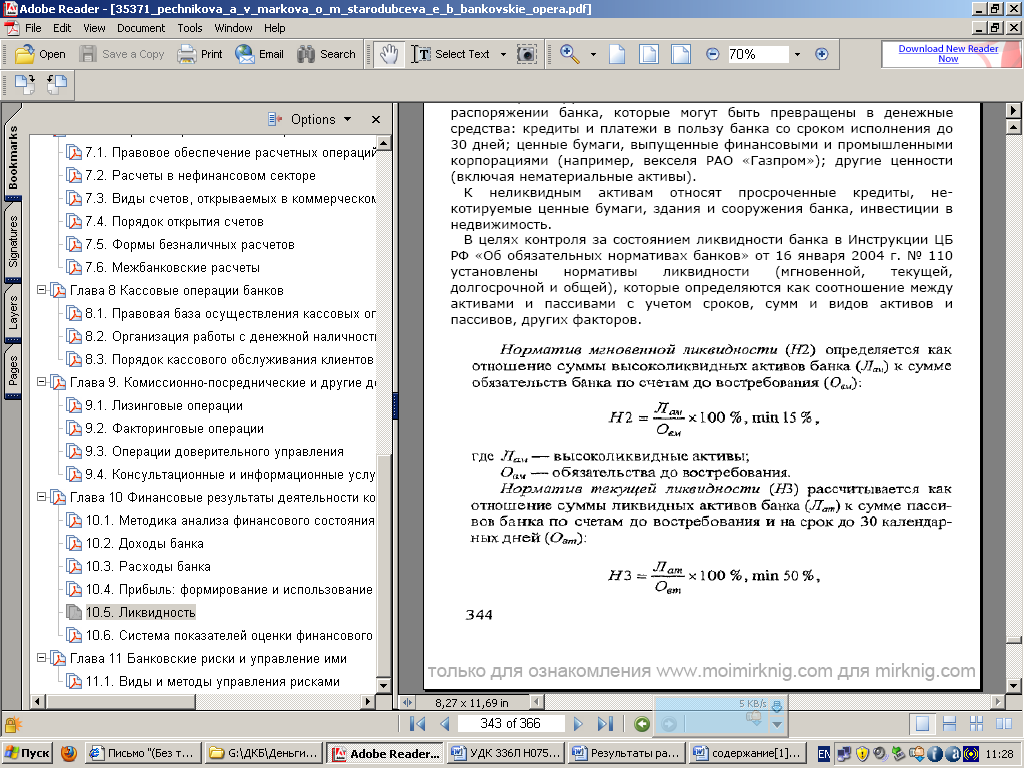Open the Tools menu
Viewport: 1024px width, 768px height.
(x=189, y=28)
